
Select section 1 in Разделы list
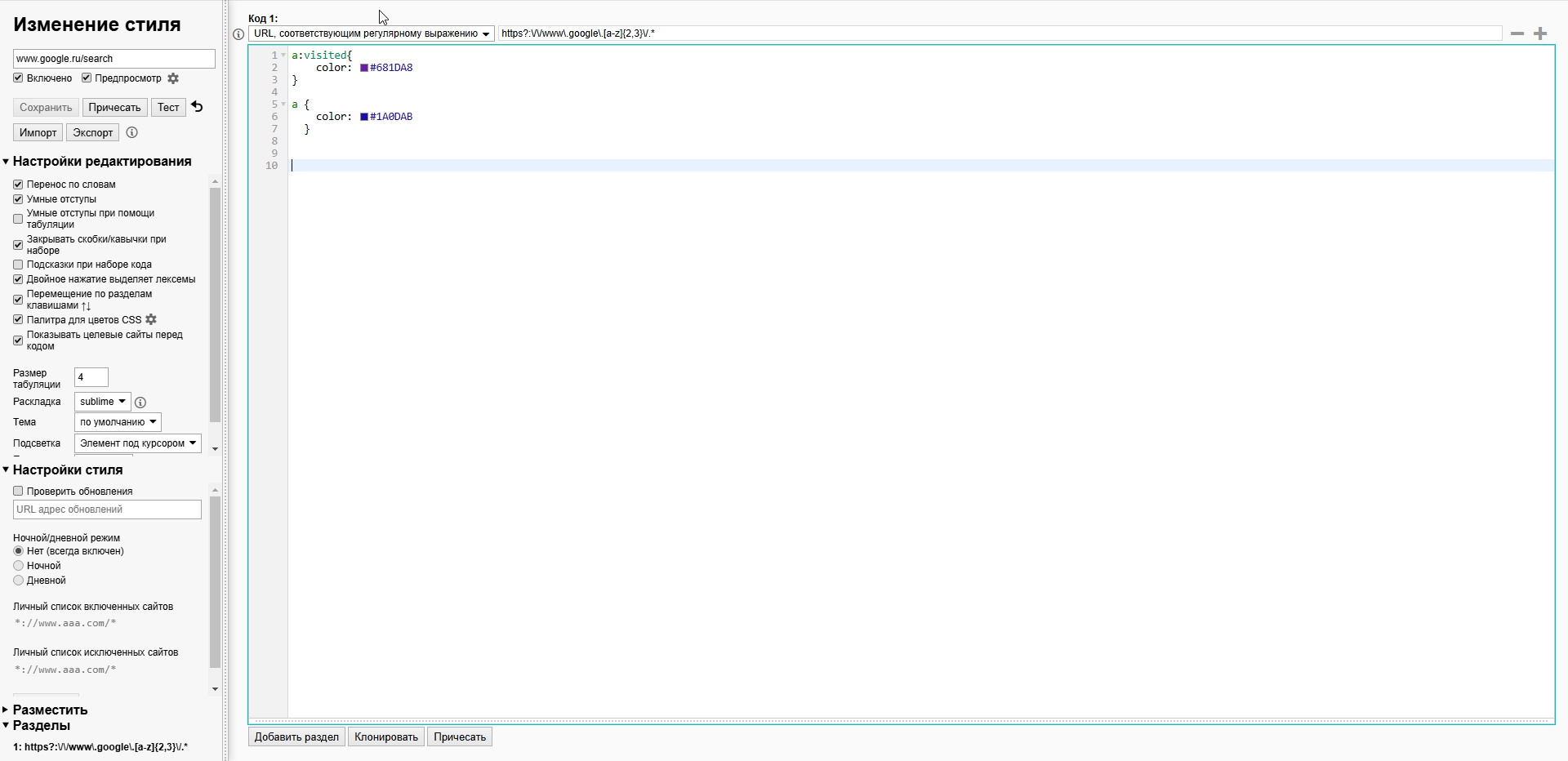coord(100,746)
